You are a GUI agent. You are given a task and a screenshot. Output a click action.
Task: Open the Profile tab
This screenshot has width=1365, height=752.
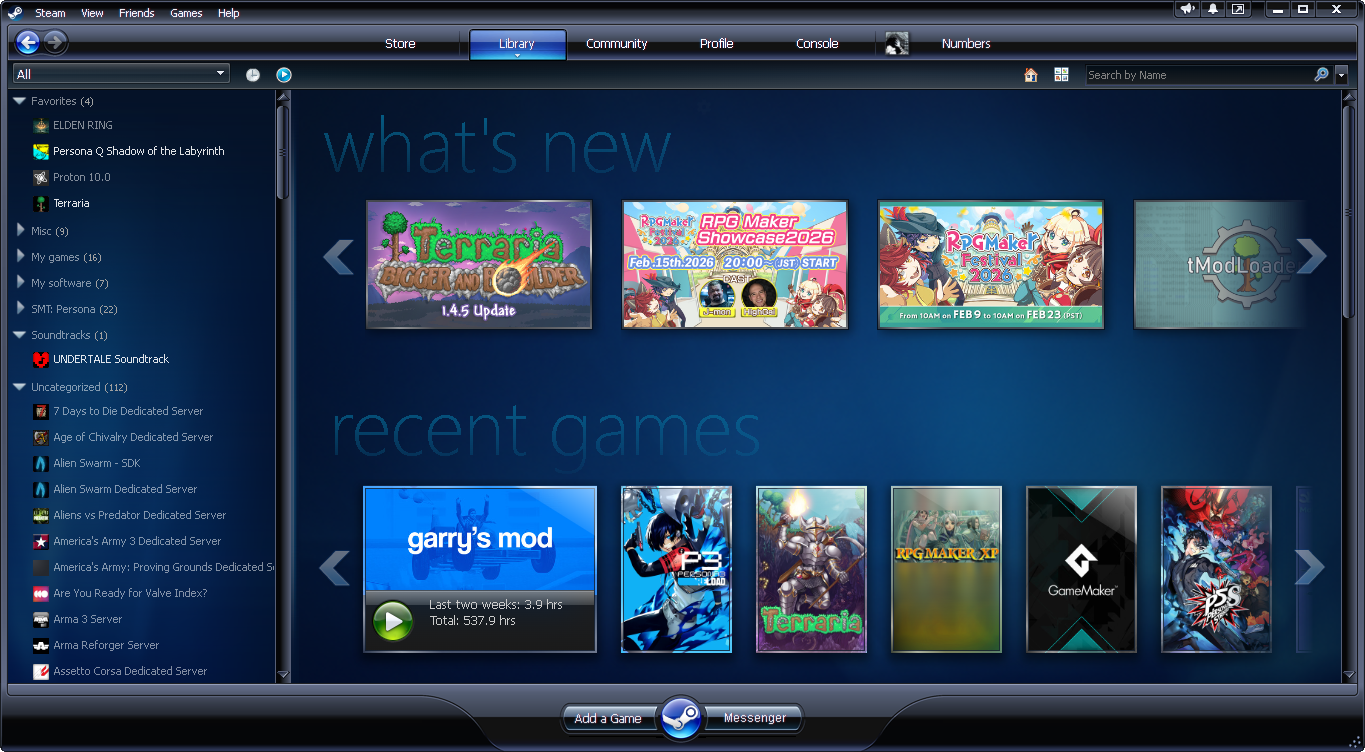point(717,44)
